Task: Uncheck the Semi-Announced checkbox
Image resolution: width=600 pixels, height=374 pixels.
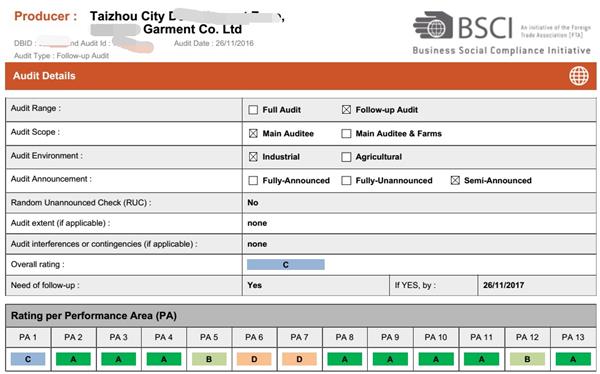Action: tap(455, 181)
